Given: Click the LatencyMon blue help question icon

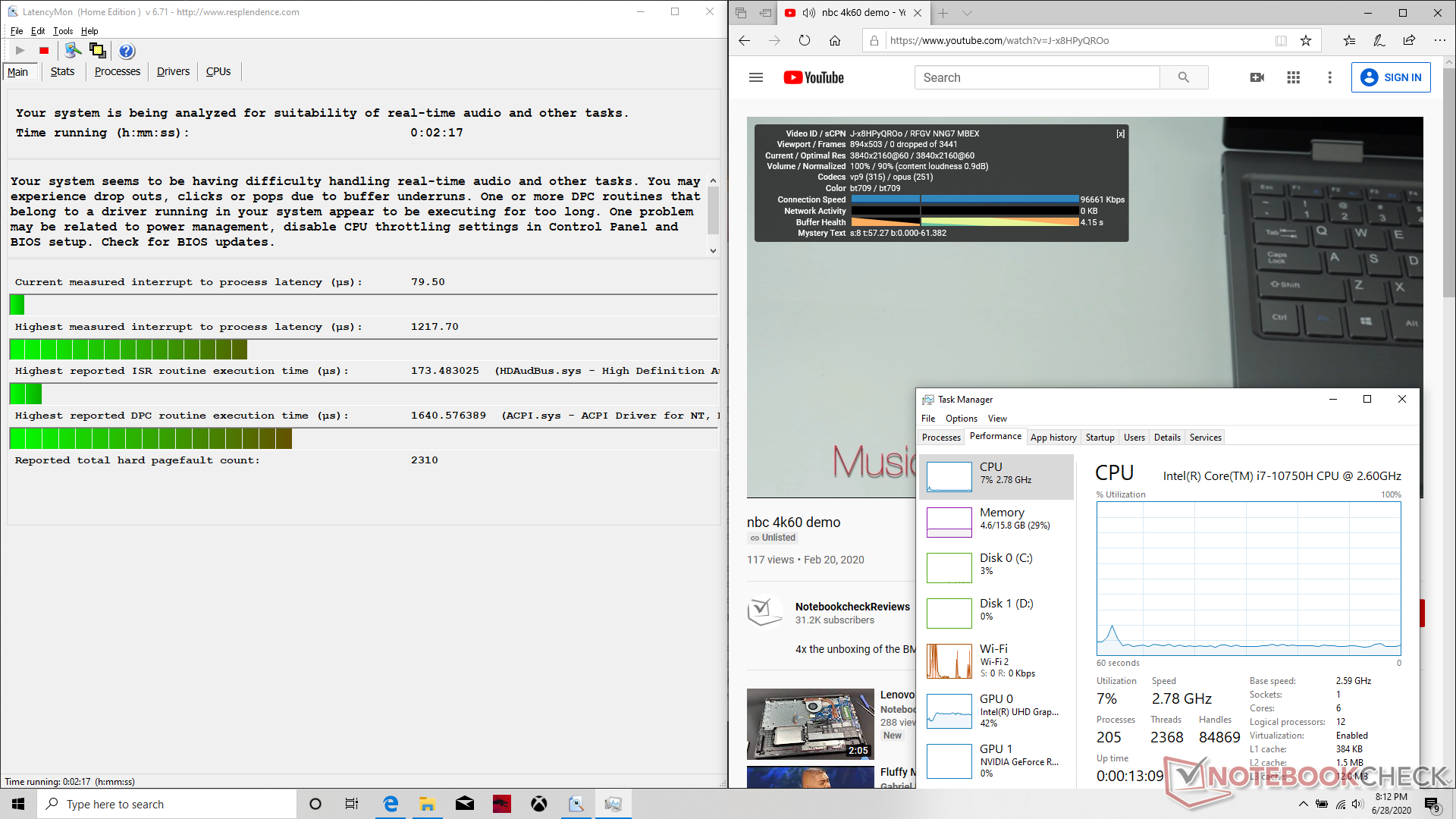Looking at the screenshot, I should pos(127,51).
